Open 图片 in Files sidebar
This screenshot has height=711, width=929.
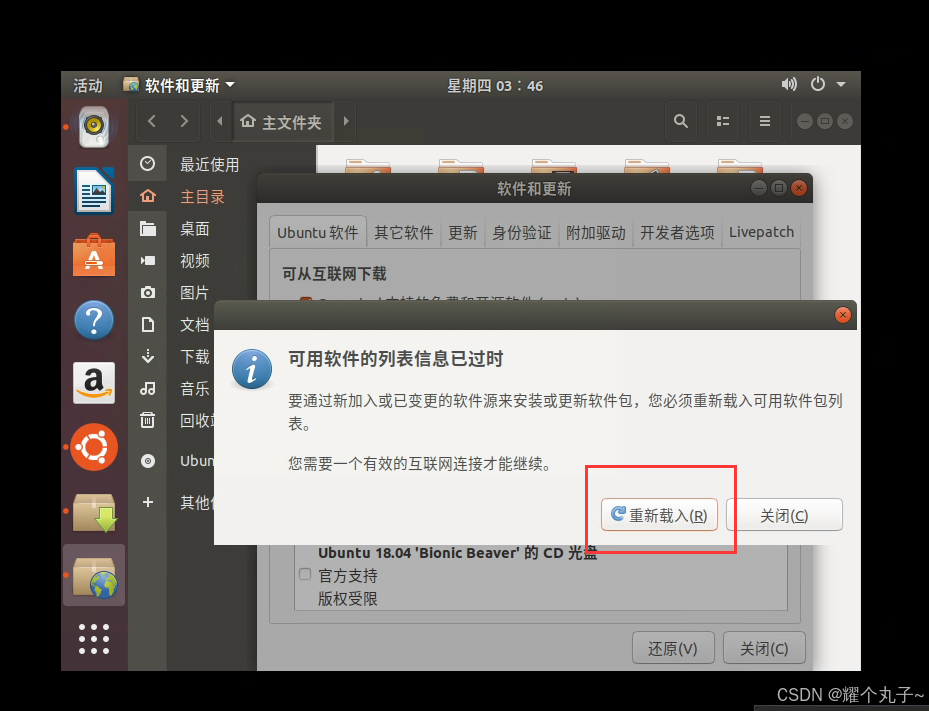pos(194,293)
